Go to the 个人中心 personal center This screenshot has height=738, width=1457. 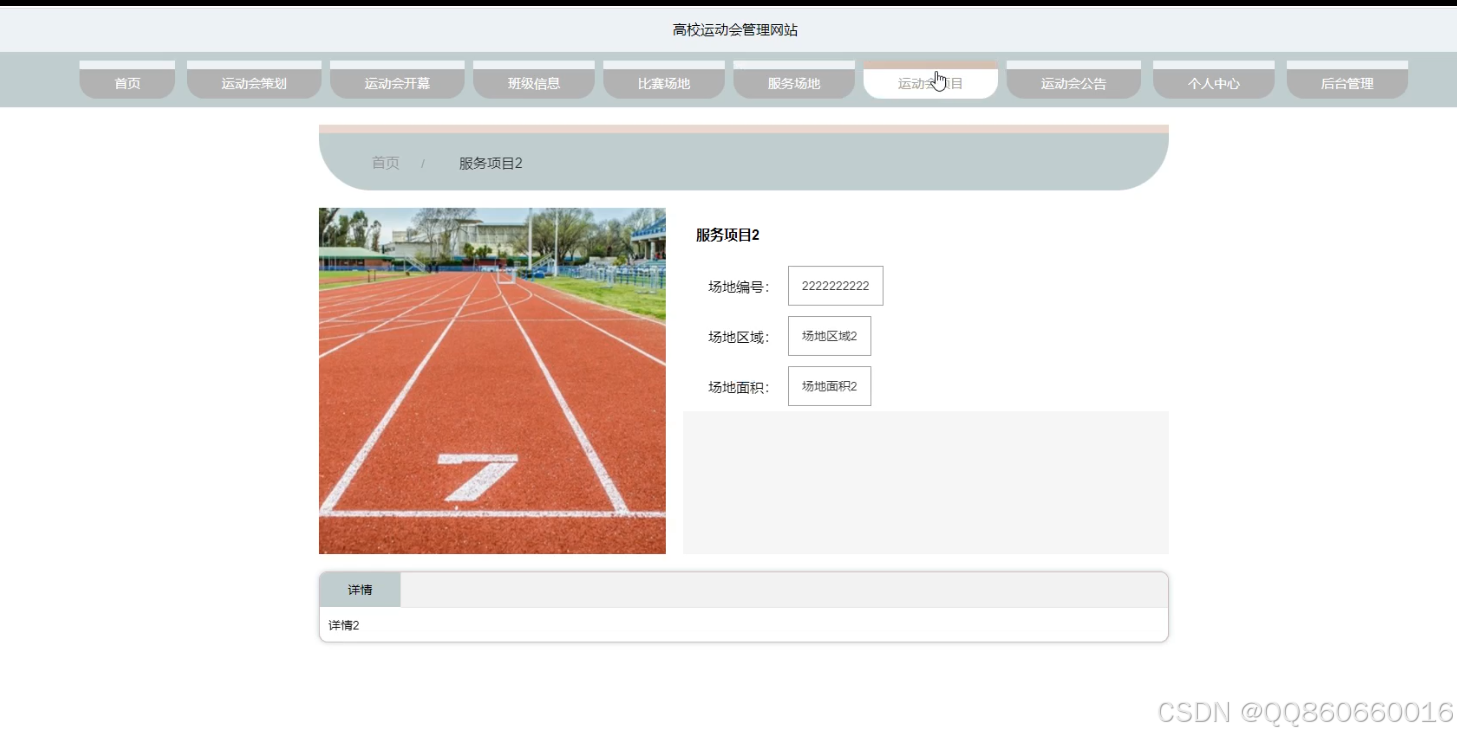click(x=1213, y=83)
